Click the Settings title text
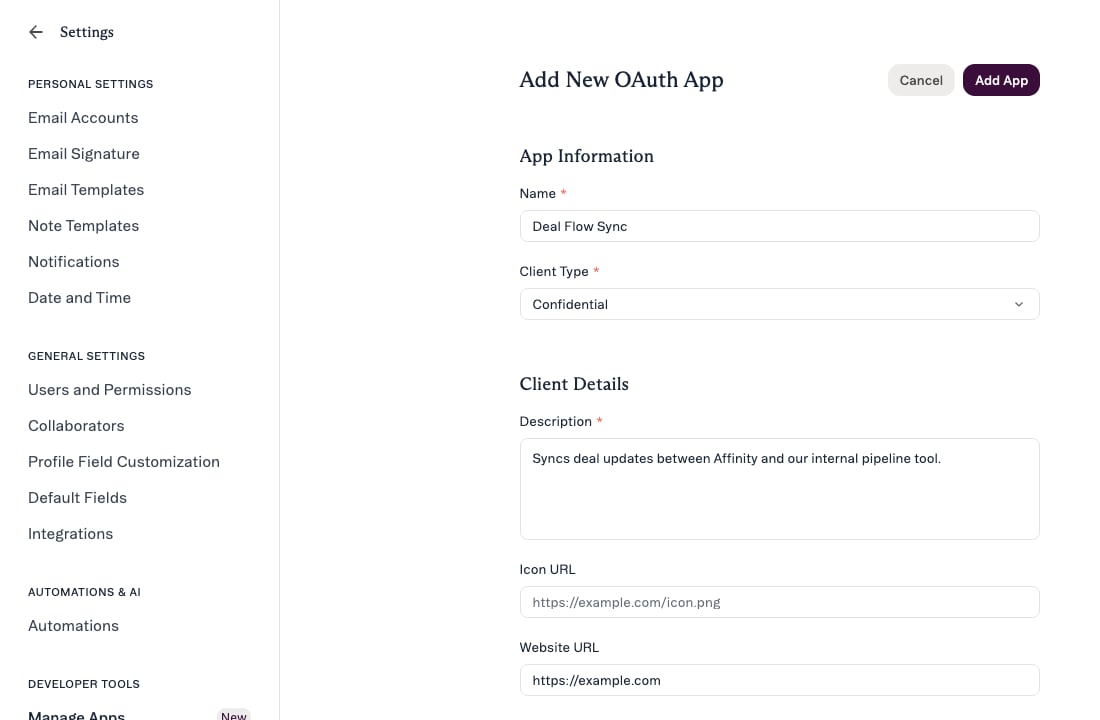This screenshot has height=720, width=1100. point(86,32)
